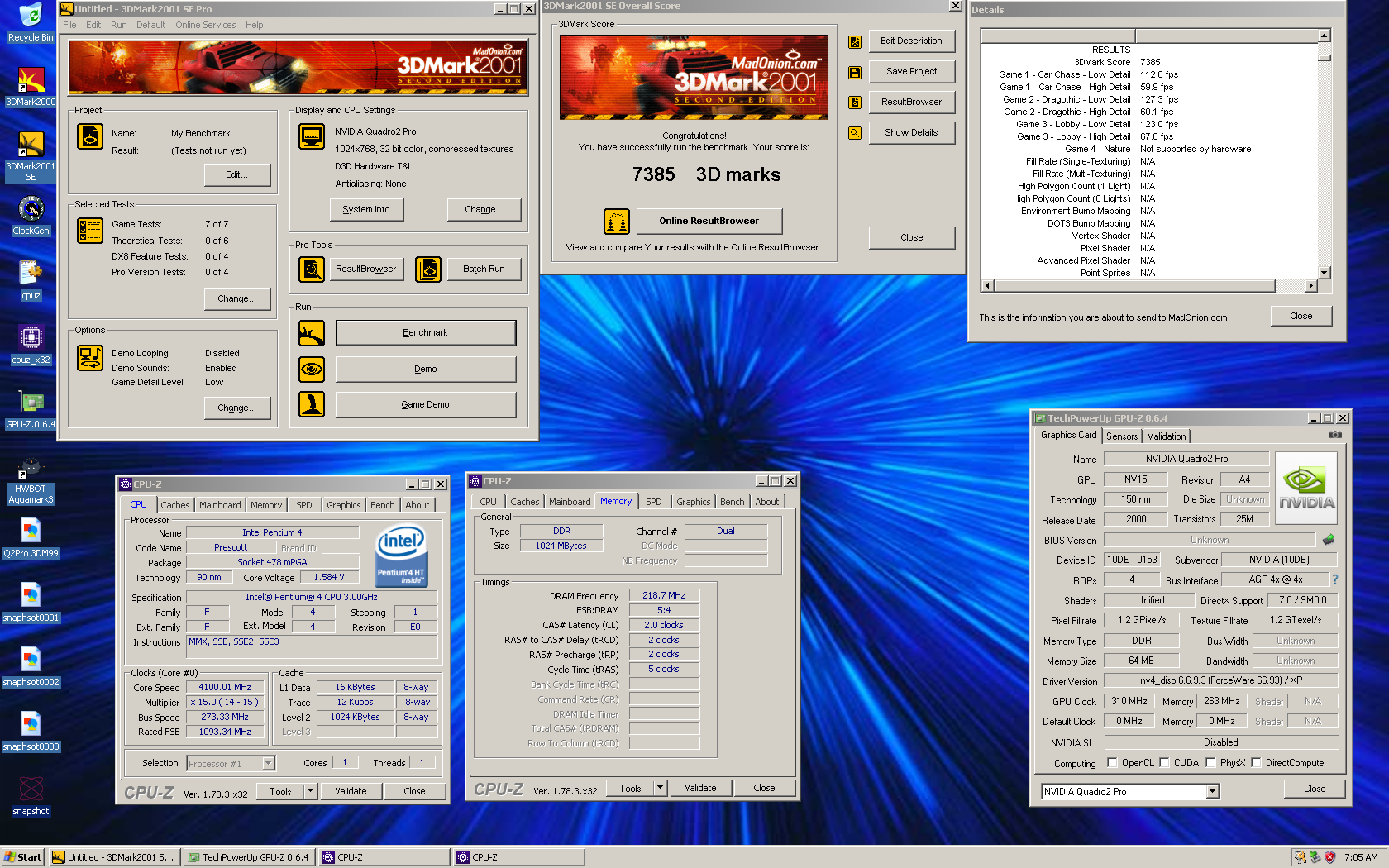This screenshot has height=868, width=1389.
Task: Click the GPU-Z Close button
Action: pyautogui.click(x=1315, y=789)
